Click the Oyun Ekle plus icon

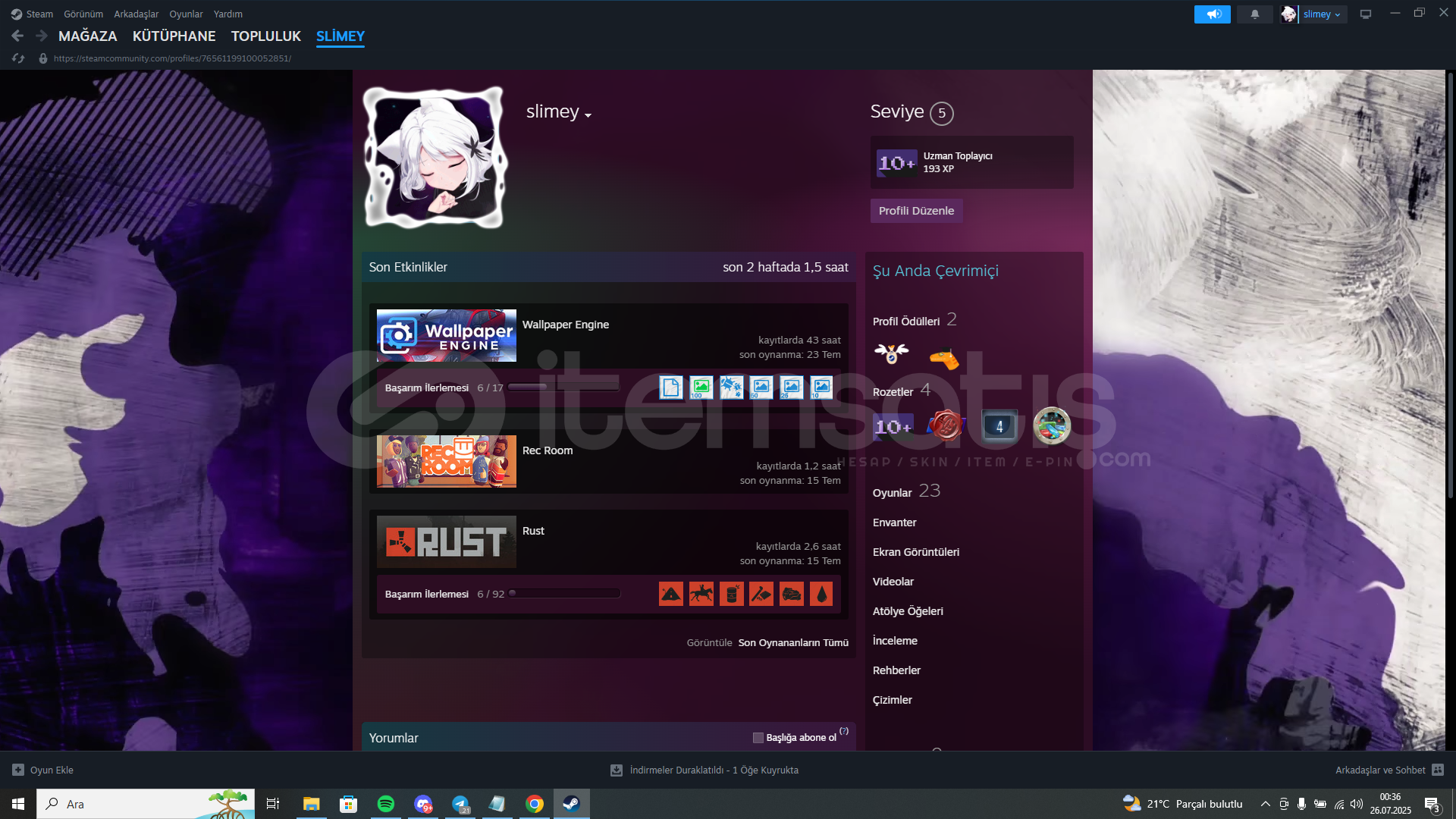pos(18,770)
